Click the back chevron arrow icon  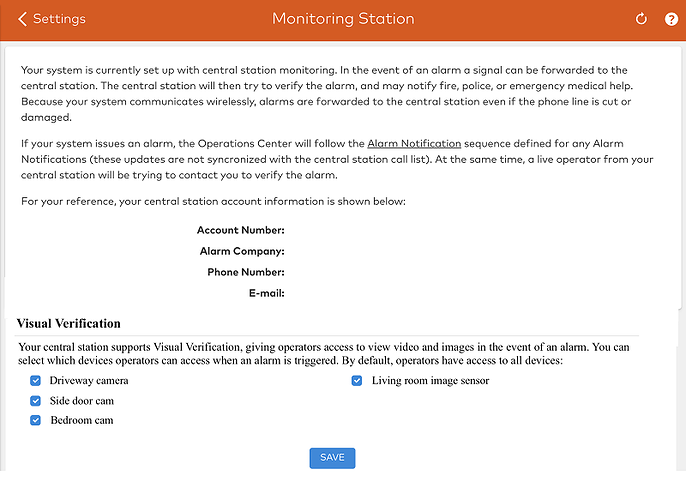(22, 19)
